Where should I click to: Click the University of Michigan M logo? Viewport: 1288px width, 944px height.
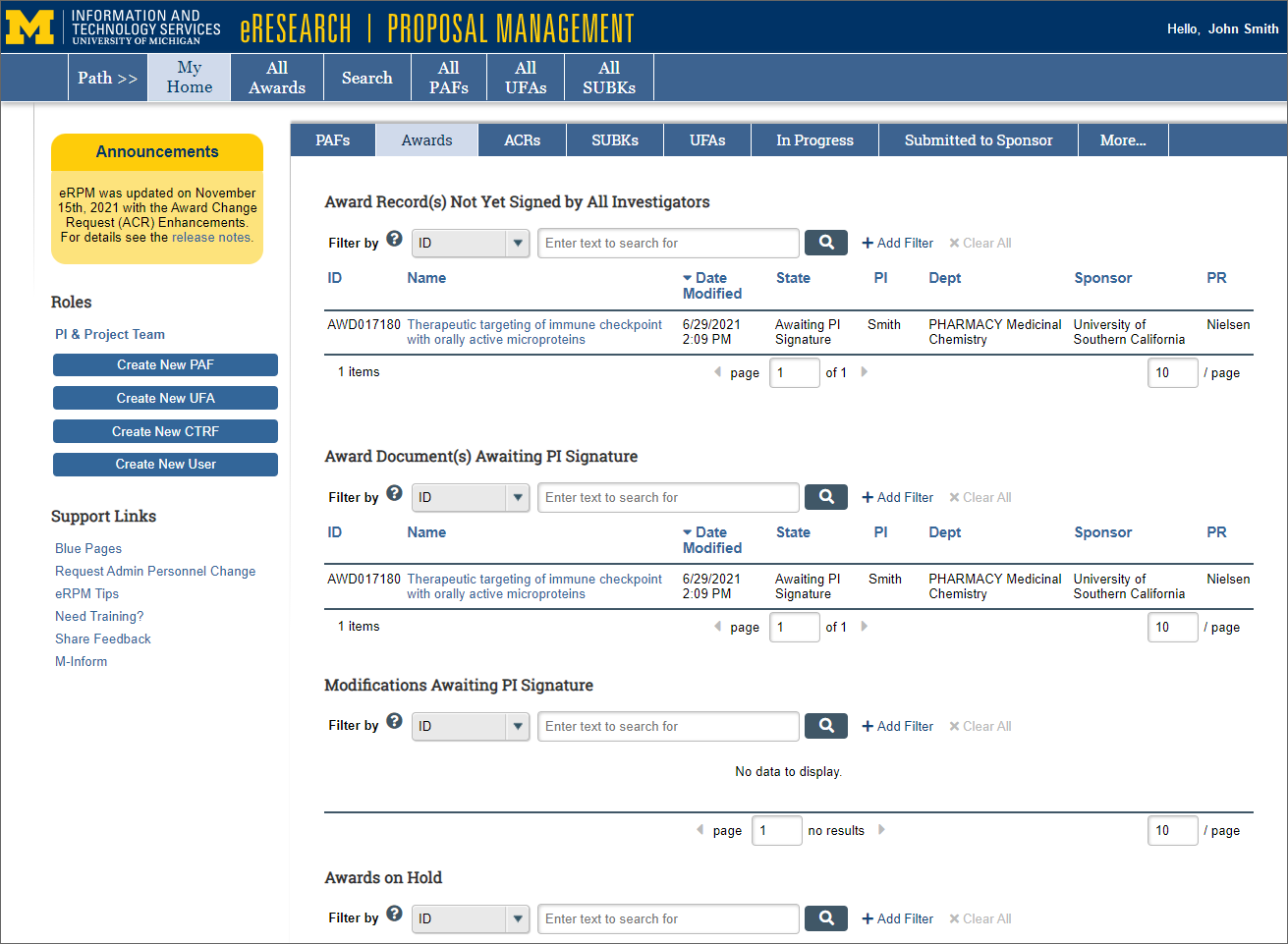[x=29, y=28]
